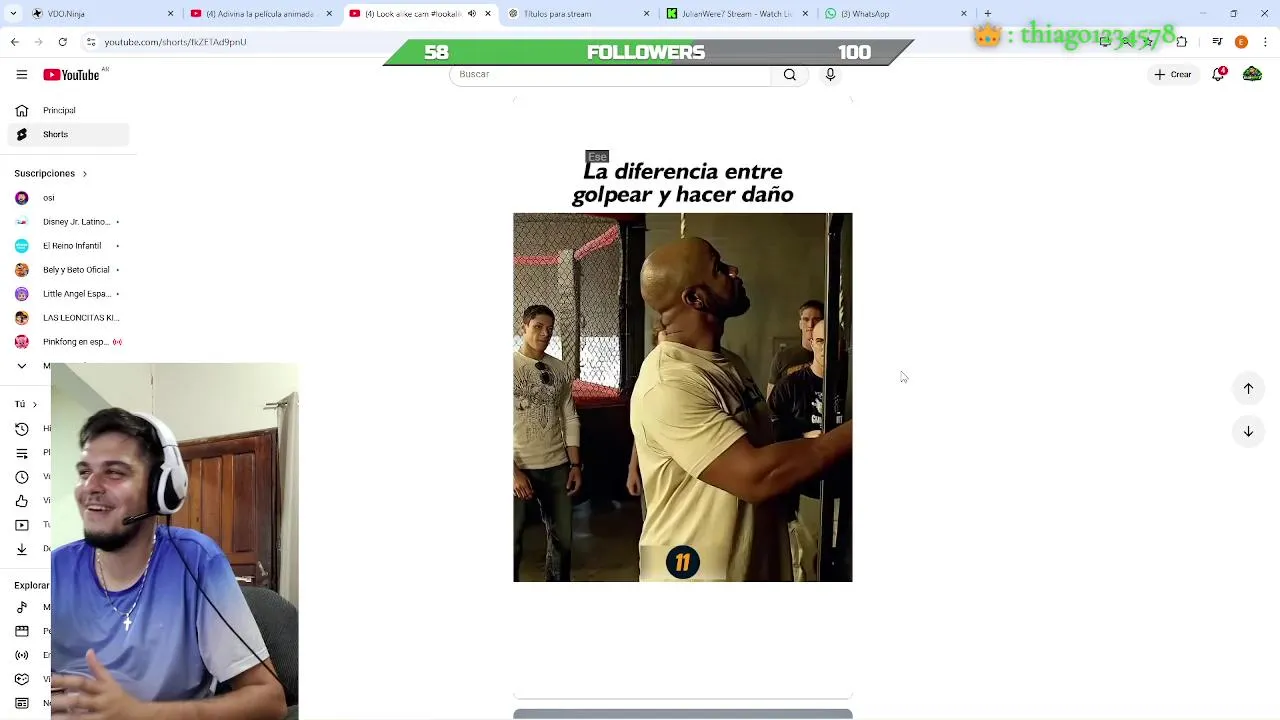Open LAS LEONCITAS channel
Screen dimensions: 1280x720
68,318
